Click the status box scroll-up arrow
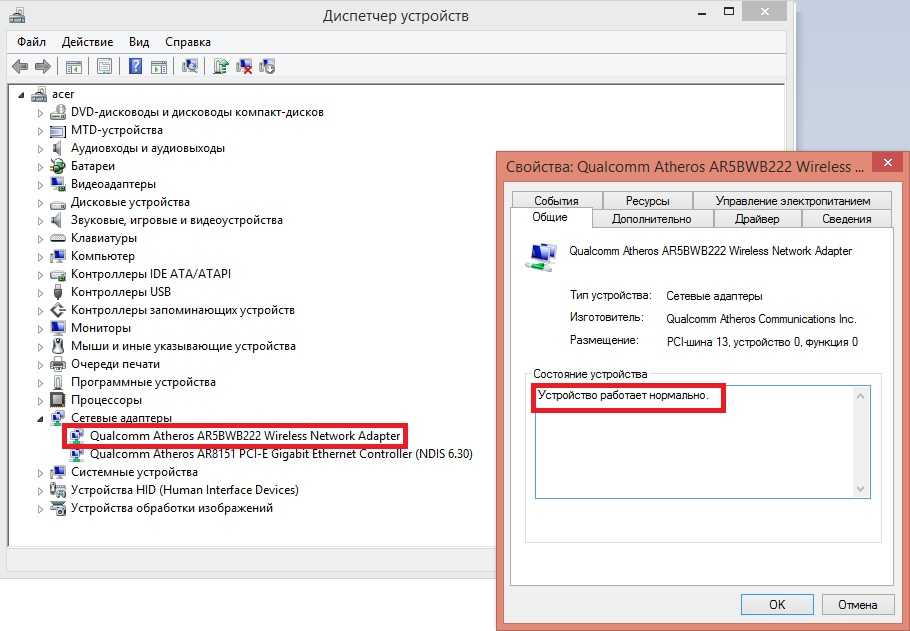910x631 pixels. tap(860, 396)
